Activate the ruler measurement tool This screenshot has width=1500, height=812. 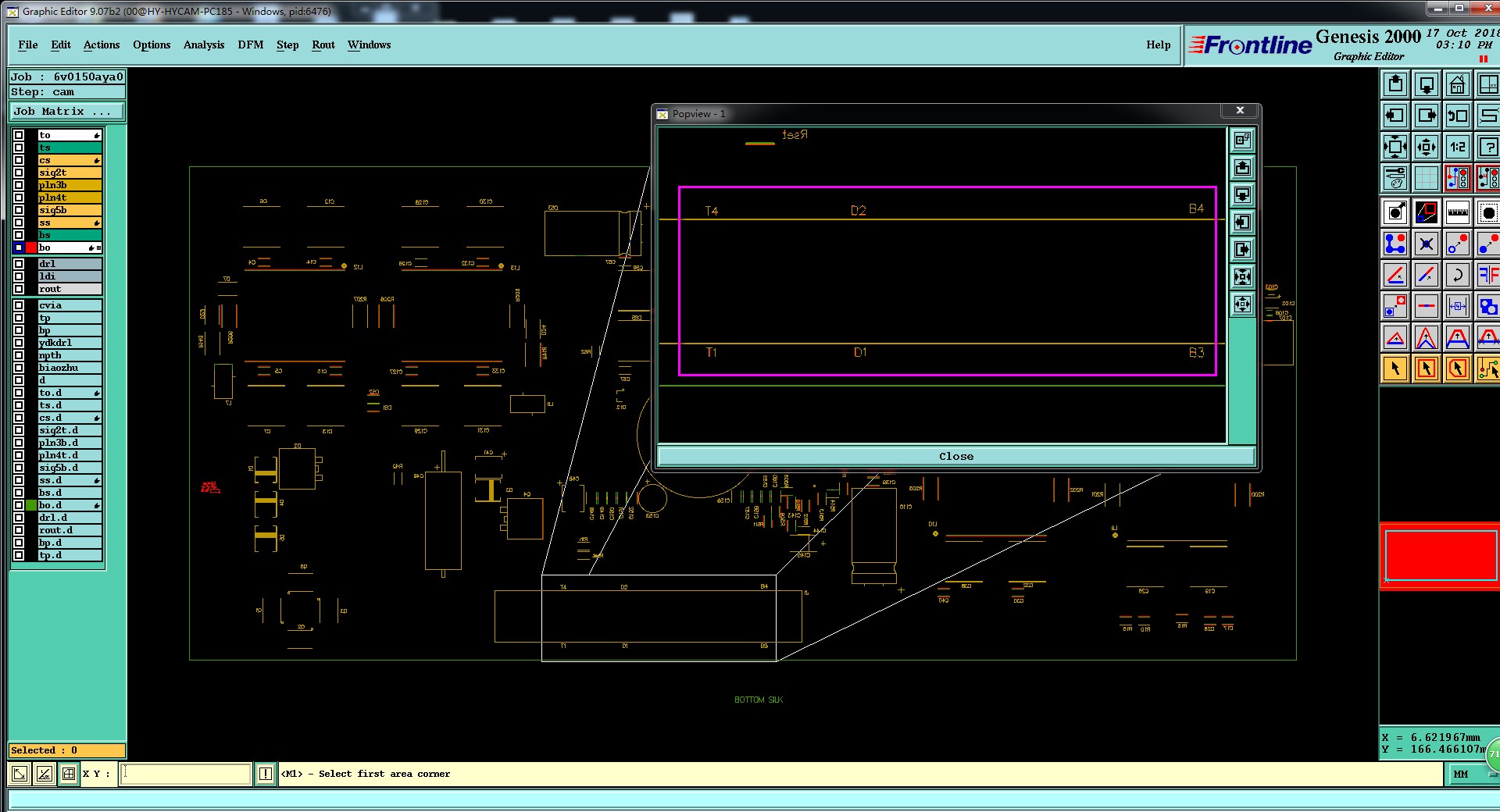tap(1457, 212)
